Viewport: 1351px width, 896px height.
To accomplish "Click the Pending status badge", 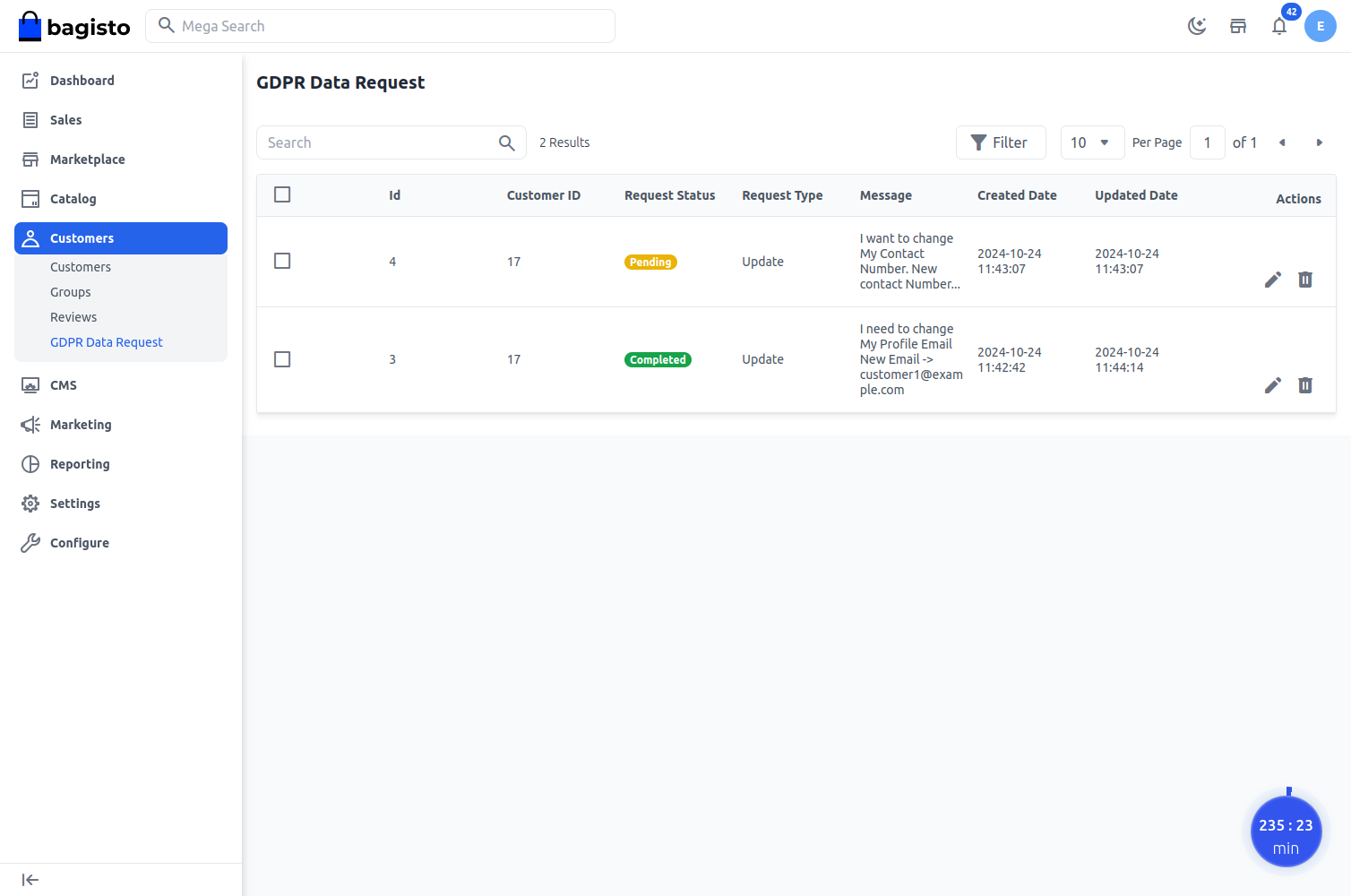I will pyautogui.click(x=650, y=262).
